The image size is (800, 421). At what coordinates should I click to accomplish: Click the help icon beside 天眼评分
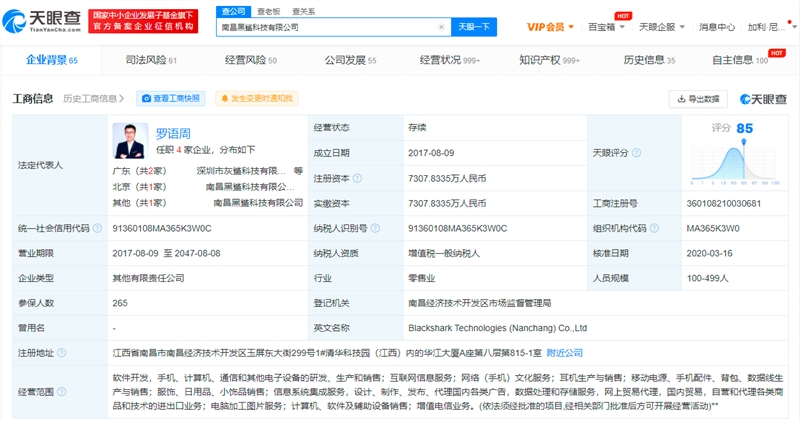coord(636,153)
